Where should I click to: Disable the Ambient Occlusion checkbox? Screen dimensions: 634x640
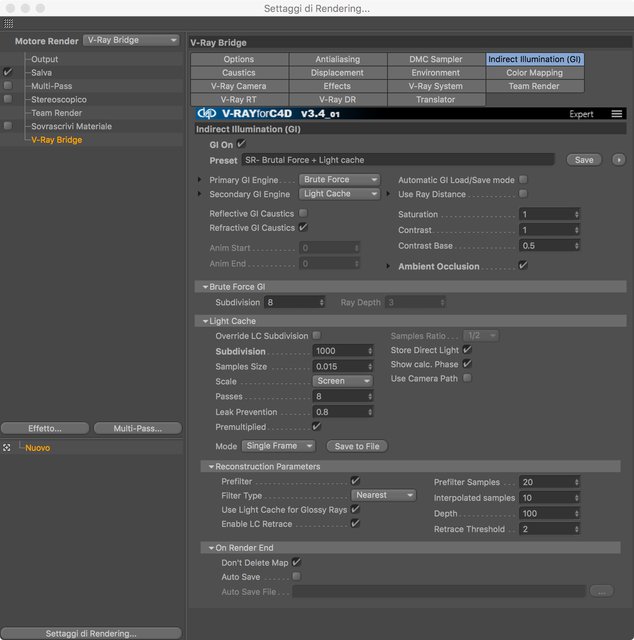523,266
